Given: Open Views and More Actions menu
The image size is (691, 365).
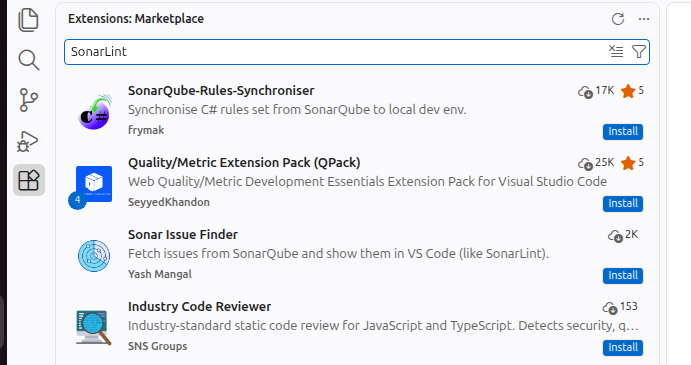Looking at the screenshot, I should [644, 19].
